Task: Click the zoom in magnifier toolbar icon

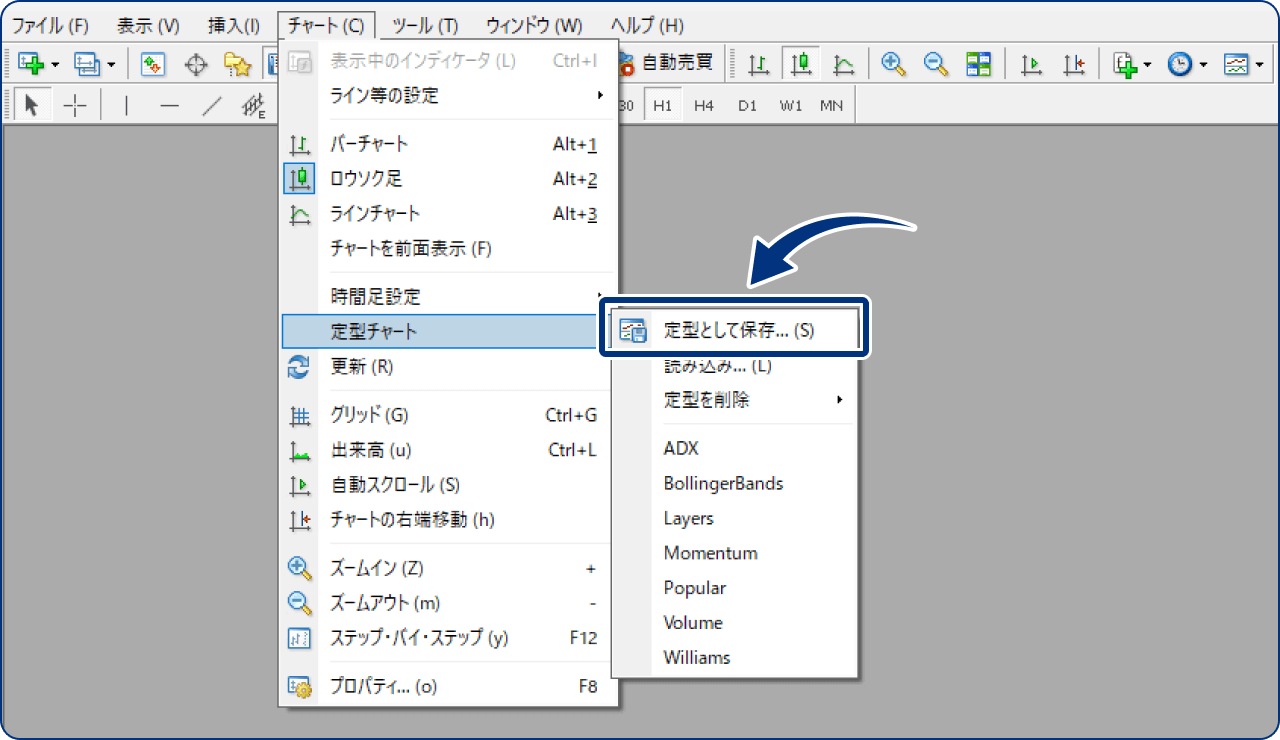Action: click(893, 64)
